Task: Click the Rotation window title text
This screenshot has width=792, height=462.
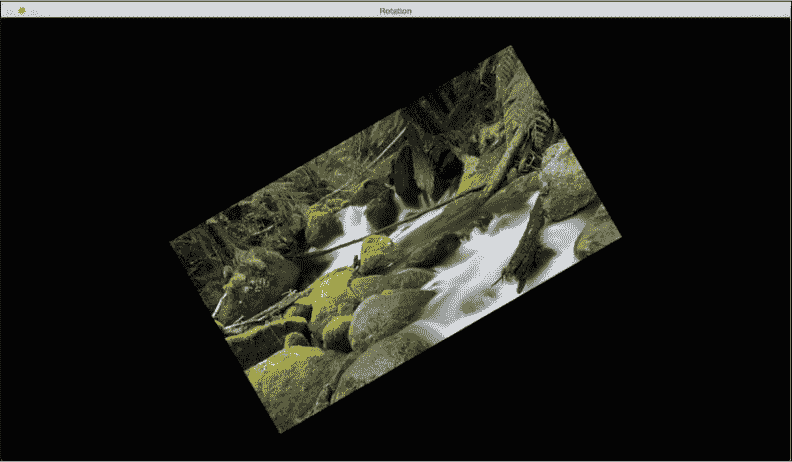Action: click(x=395, y=10)
